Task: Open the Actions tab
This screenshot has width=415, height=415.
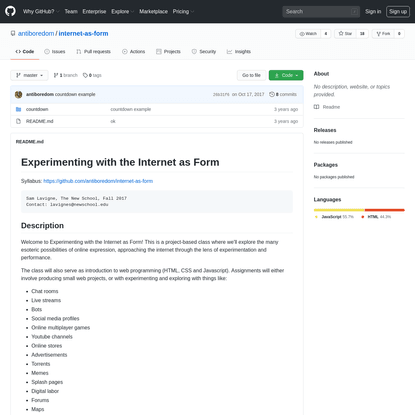Action: (x=133, y=52)
